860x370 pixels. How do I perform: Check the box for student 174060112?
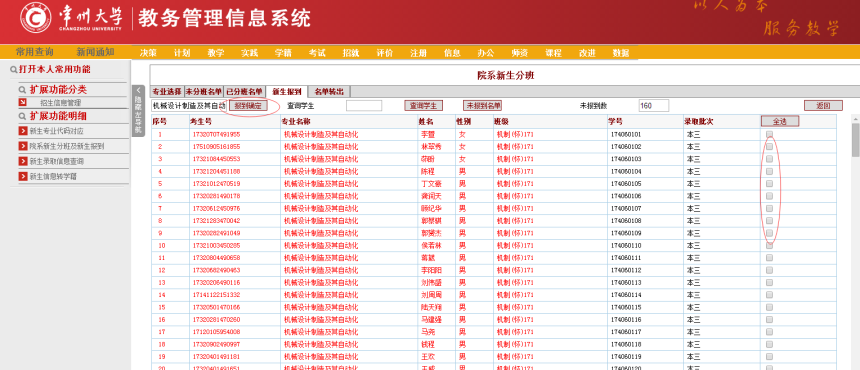click(770, 270)
